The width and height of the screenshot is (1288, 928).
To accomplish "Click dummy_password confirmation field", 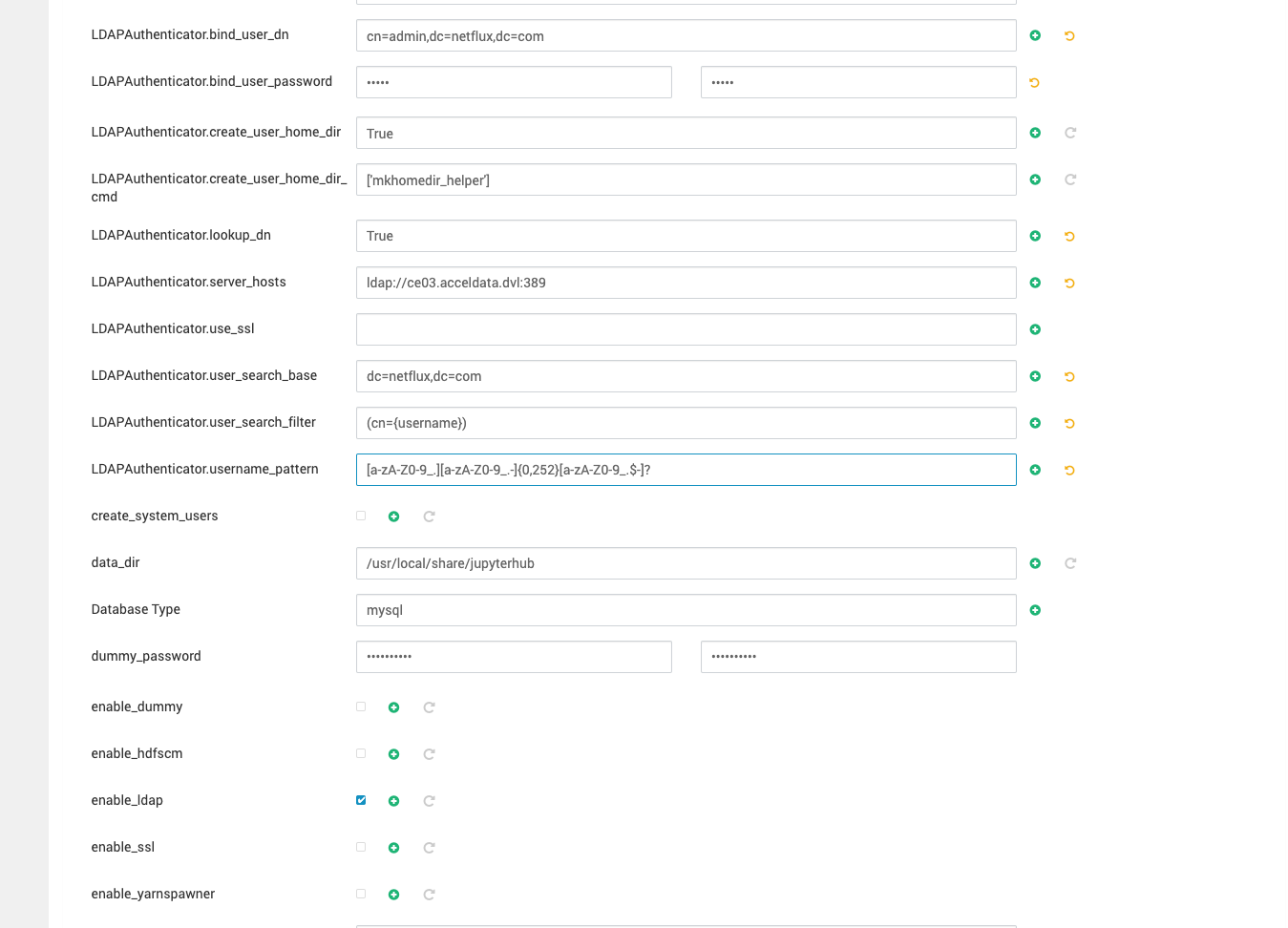I will [x=858, y=657].
